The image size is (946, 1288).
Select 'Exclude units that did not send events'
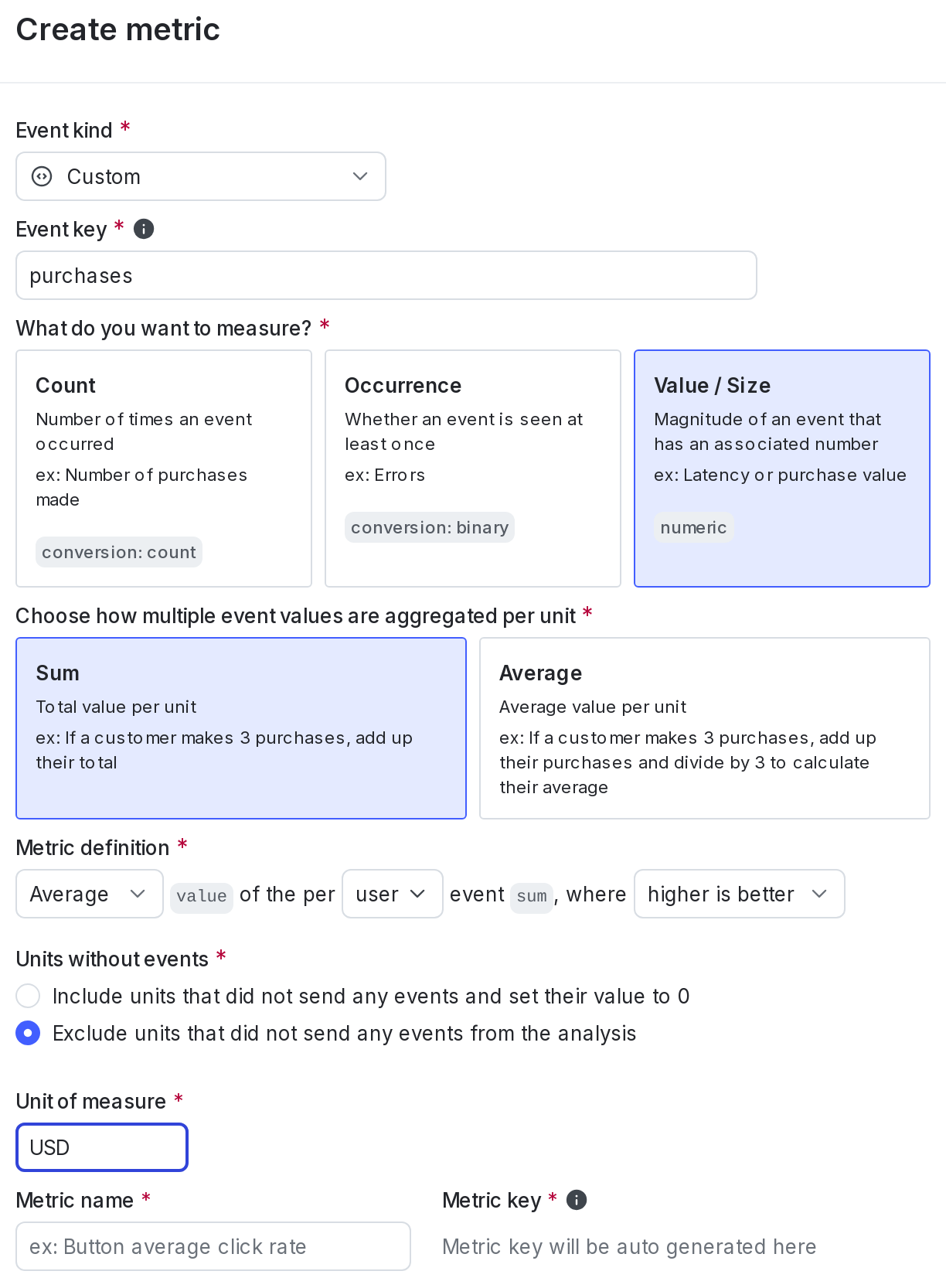pyautogui.click(x=28, y=1033)
